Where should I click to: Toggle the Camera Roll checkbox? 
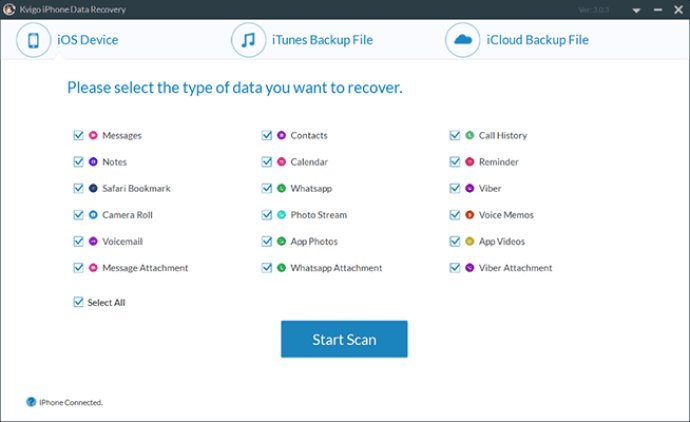pyautogui.click(x=78, y=215)
